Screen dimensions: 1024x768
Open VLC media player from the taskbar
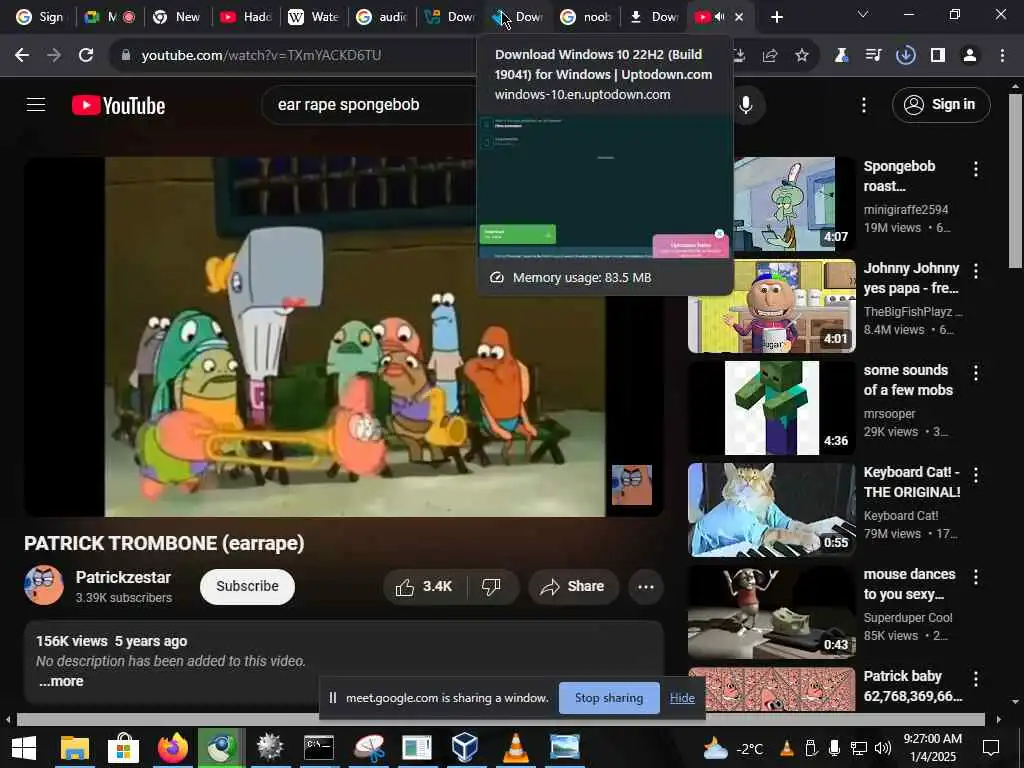point(515,748)
